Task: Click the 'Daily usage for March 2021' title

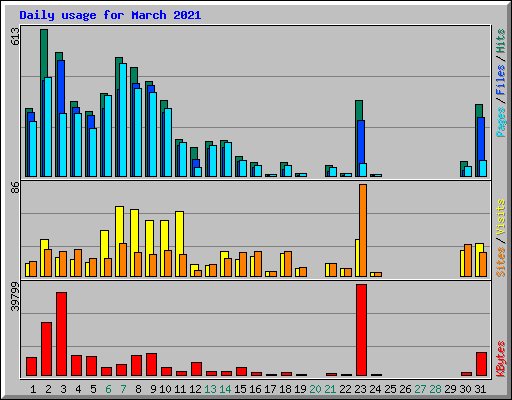Action: (x=110, y=15)
